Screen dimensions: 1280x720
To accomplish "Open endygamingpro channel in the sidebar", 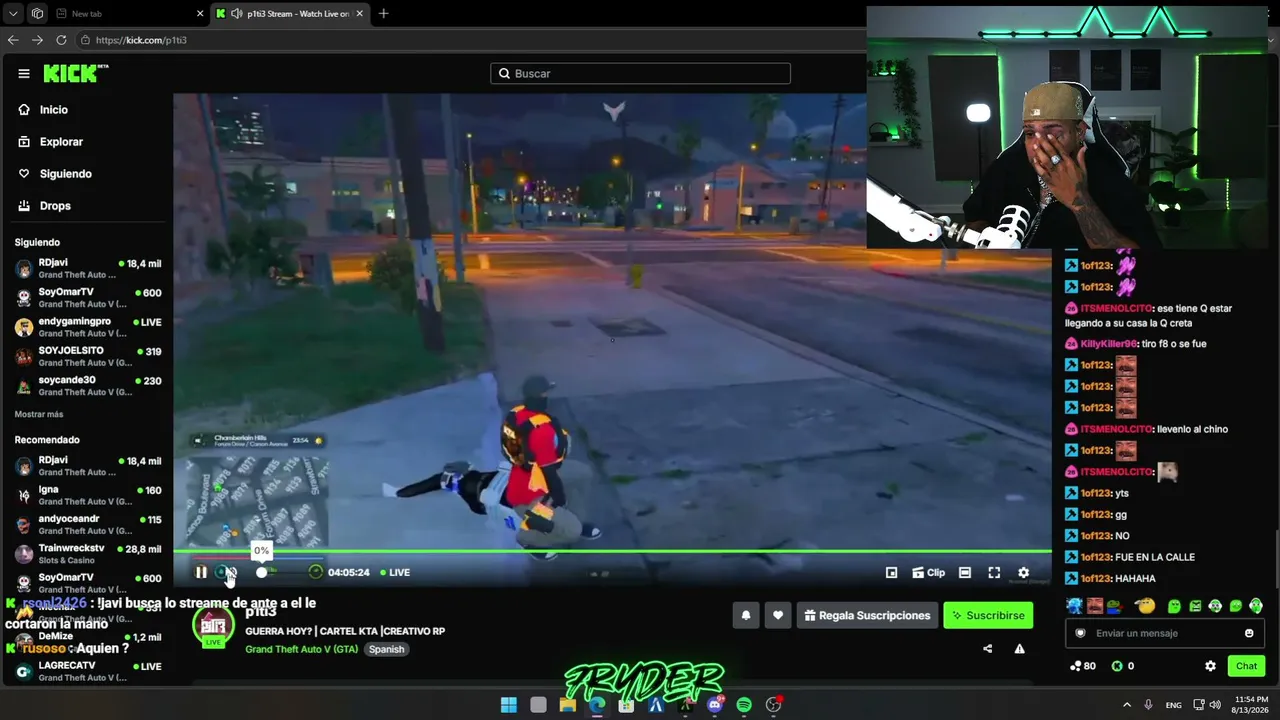I will pyautogui.click(x=88, y=327).
